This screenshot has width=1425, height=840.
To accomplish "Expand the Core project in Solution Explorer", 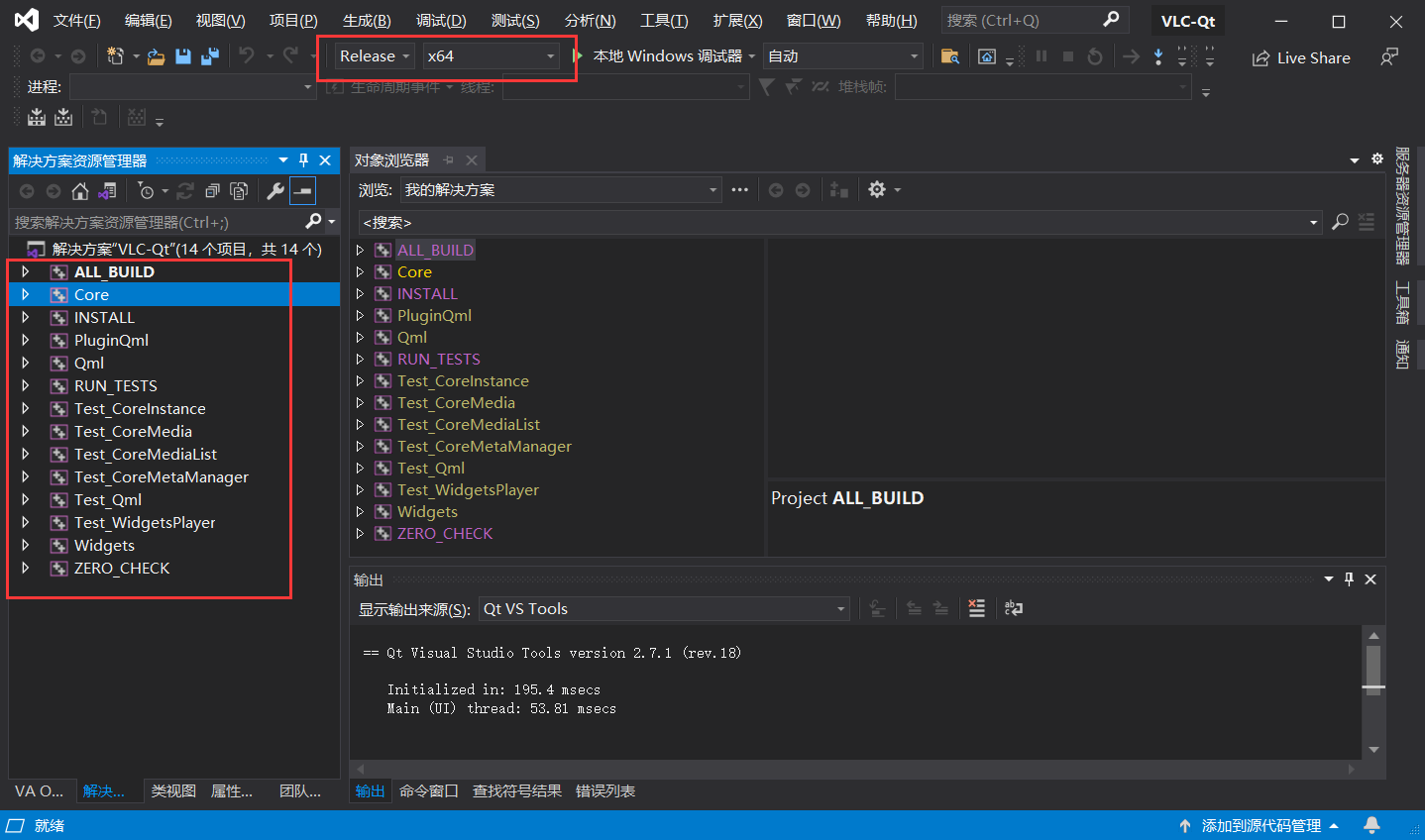I will pyautogui.click(x=25, y=294).
